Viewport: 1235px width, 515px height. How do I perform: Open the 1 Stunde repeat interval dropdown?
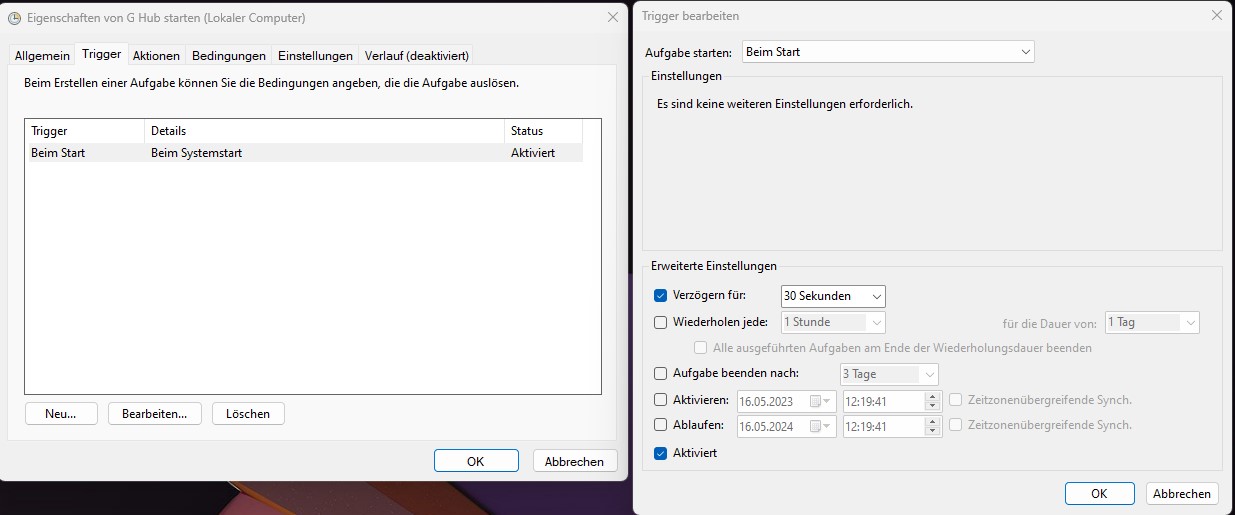[x=833, y=323]
